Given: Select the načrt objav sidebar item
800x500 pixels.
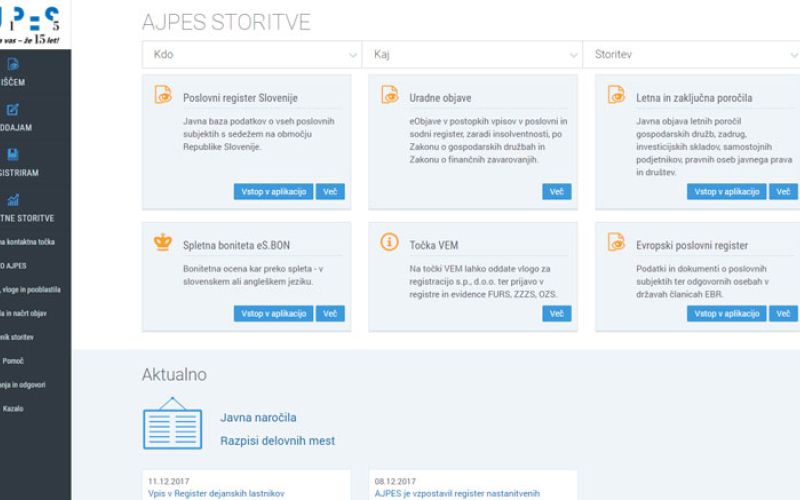Looking at the screenshot, I should (23, 313).
